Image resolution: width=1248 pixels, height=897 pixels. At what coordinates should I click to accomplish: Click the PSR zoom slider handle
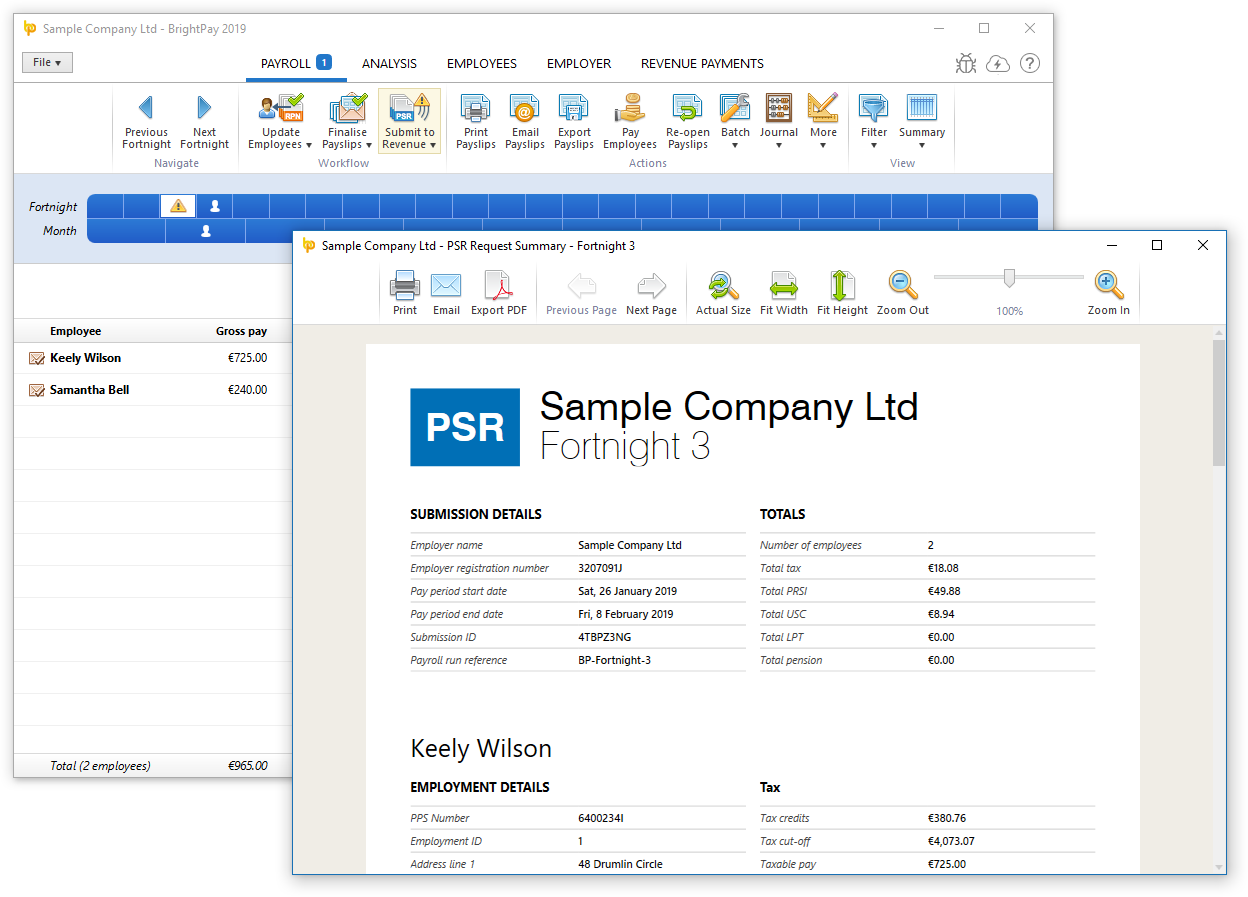click(1009, 278)
